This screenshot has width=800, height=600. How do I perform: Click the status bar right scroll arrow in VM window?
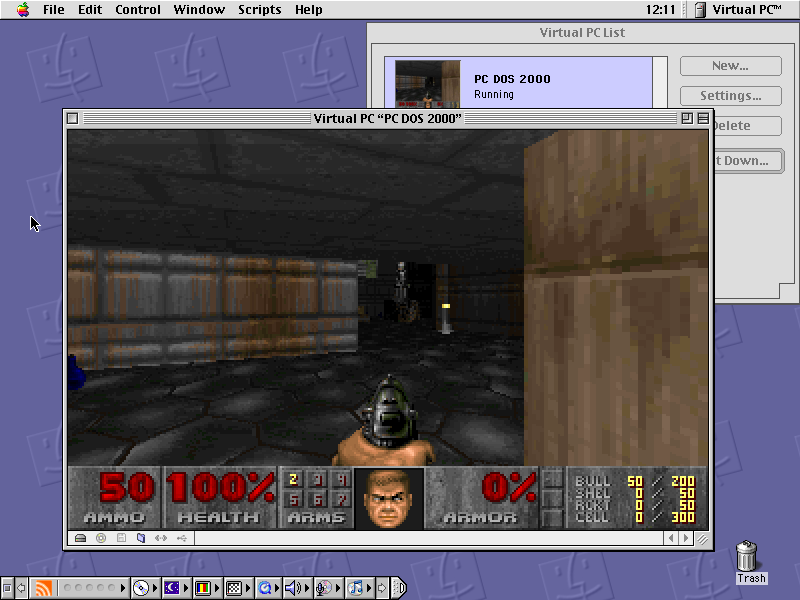pos(686,538)
